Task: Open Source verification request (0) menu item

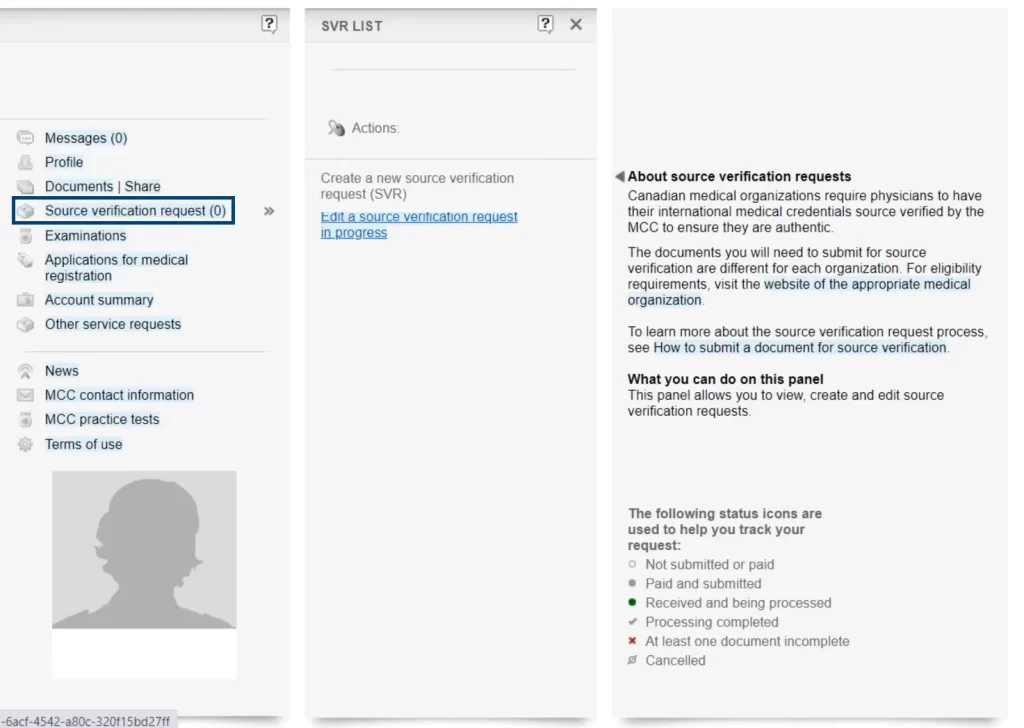Action: [134, 211]
